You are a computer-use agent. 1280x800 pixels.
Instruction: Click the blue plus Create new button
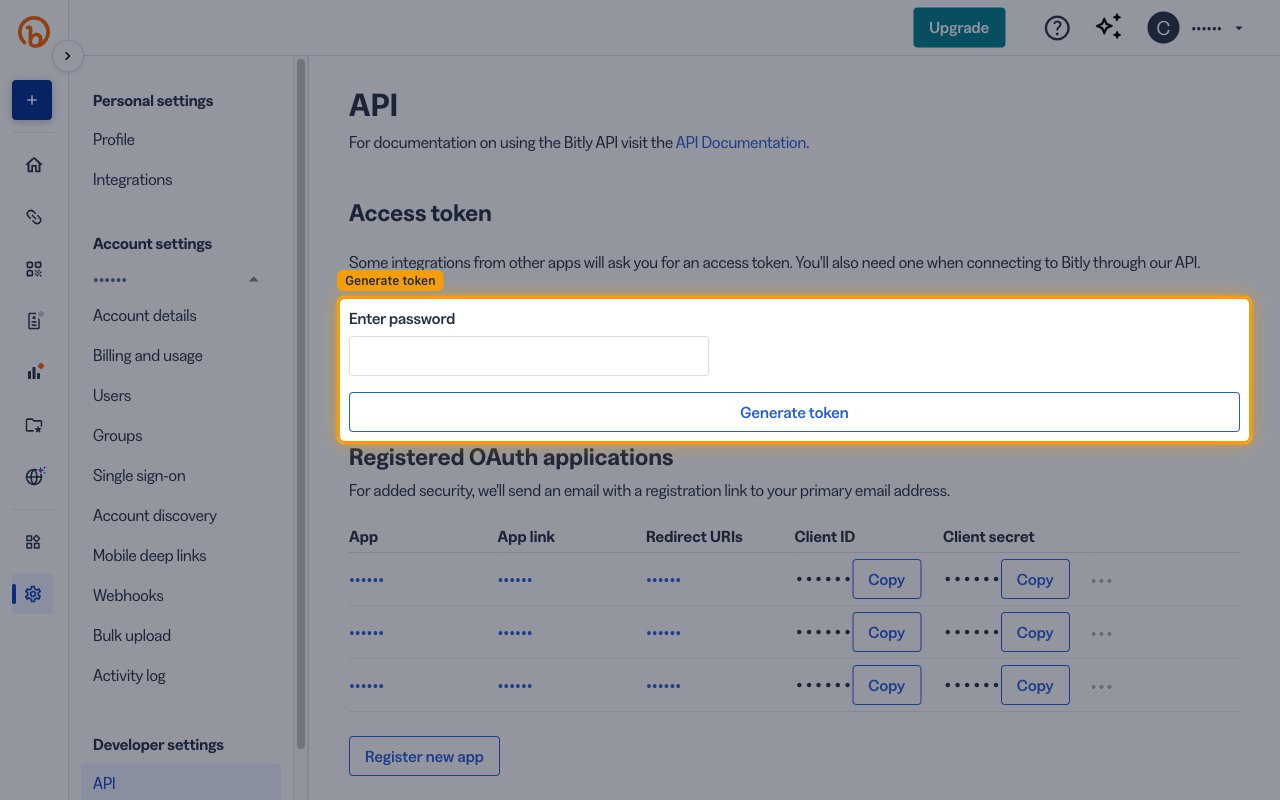32,100
